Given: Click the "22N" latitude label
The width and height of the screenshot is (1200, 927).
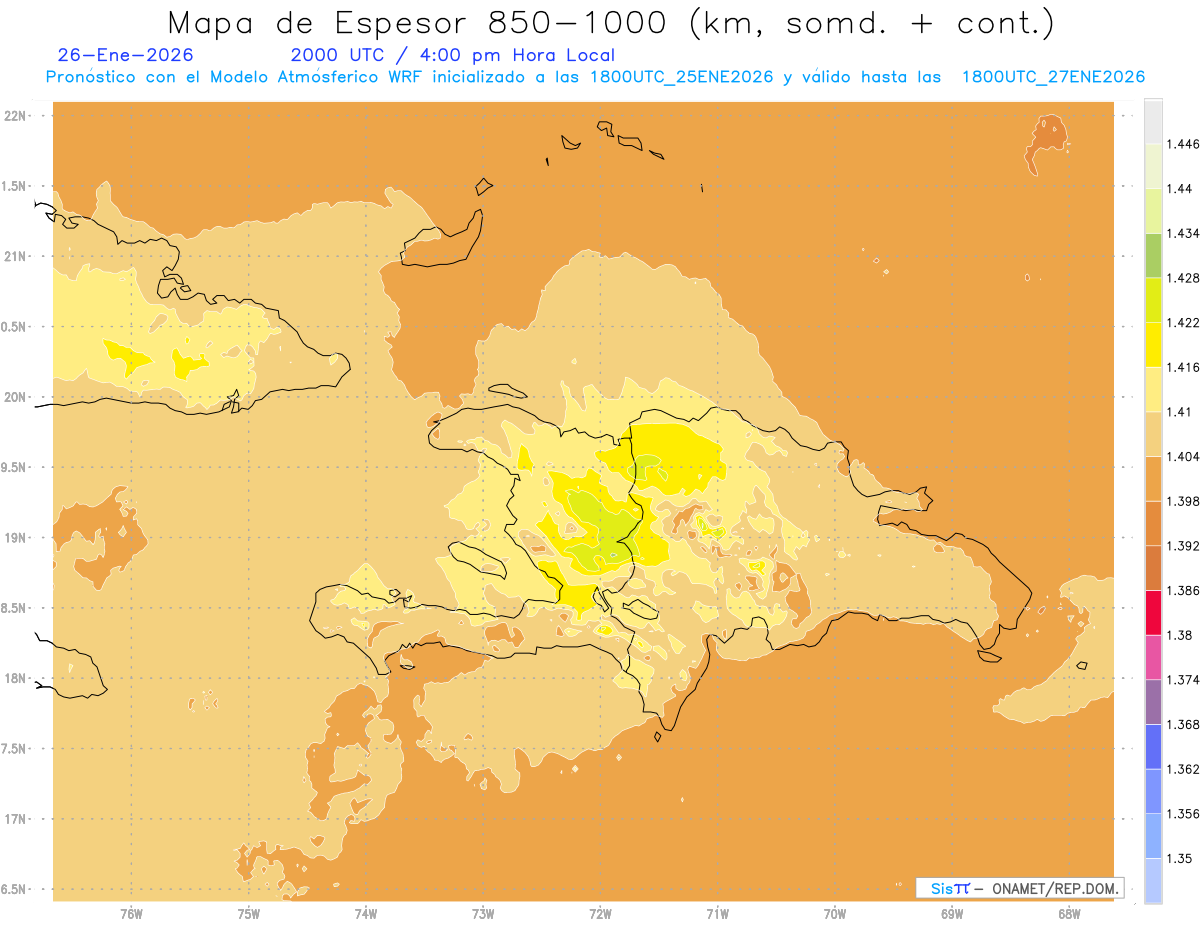Looking at the screenshot, I should (x=17, y=116).
